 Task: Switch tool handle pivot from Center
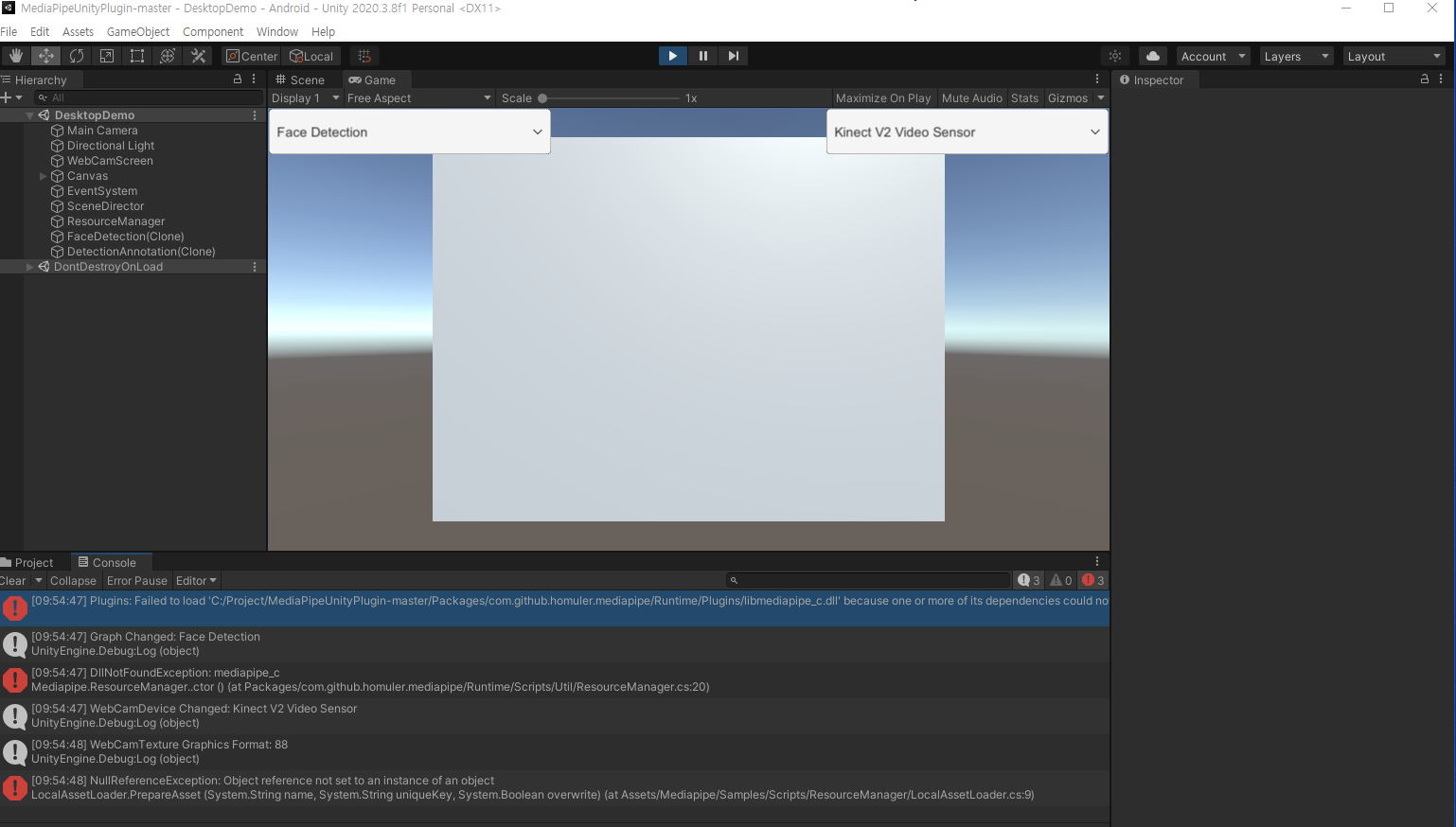point(250,56)
